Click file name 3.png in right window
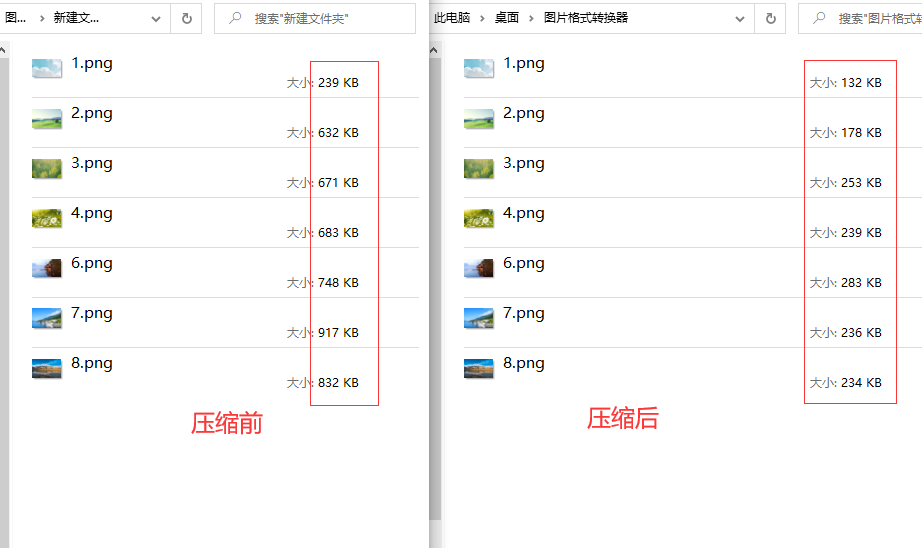This screenshot has width=922, height=548. (x=524, y=163)
